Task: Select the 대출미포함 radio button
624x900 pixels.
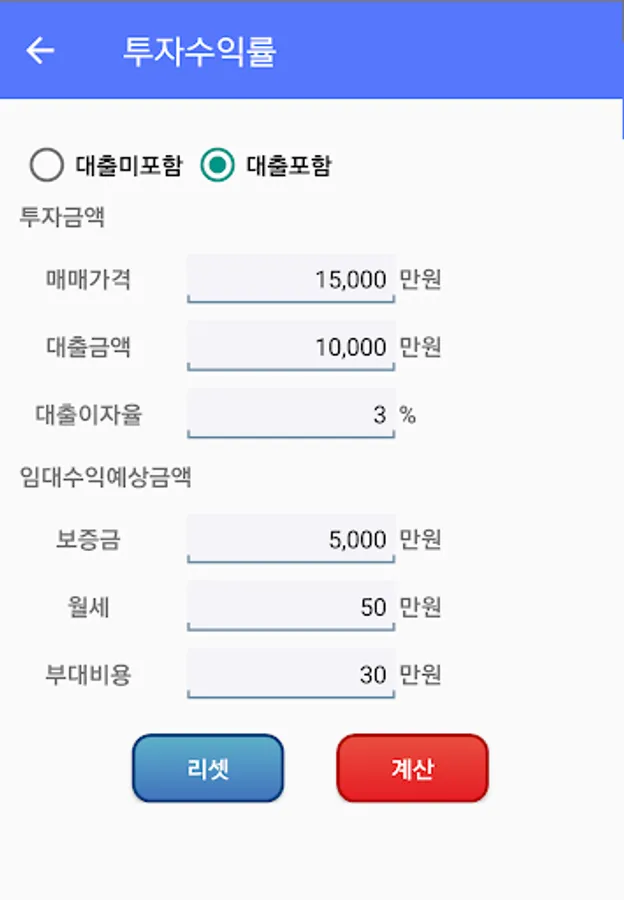Action: (46, 165)
